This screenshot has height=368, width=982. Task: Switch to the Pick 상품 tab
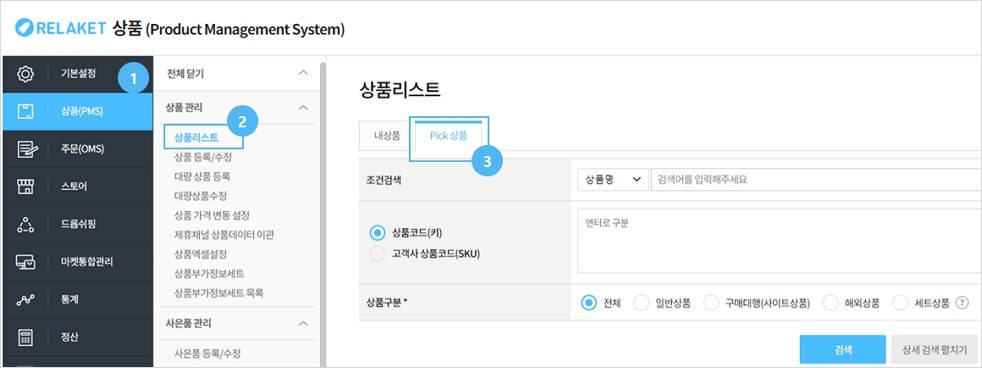coord(448,136)
